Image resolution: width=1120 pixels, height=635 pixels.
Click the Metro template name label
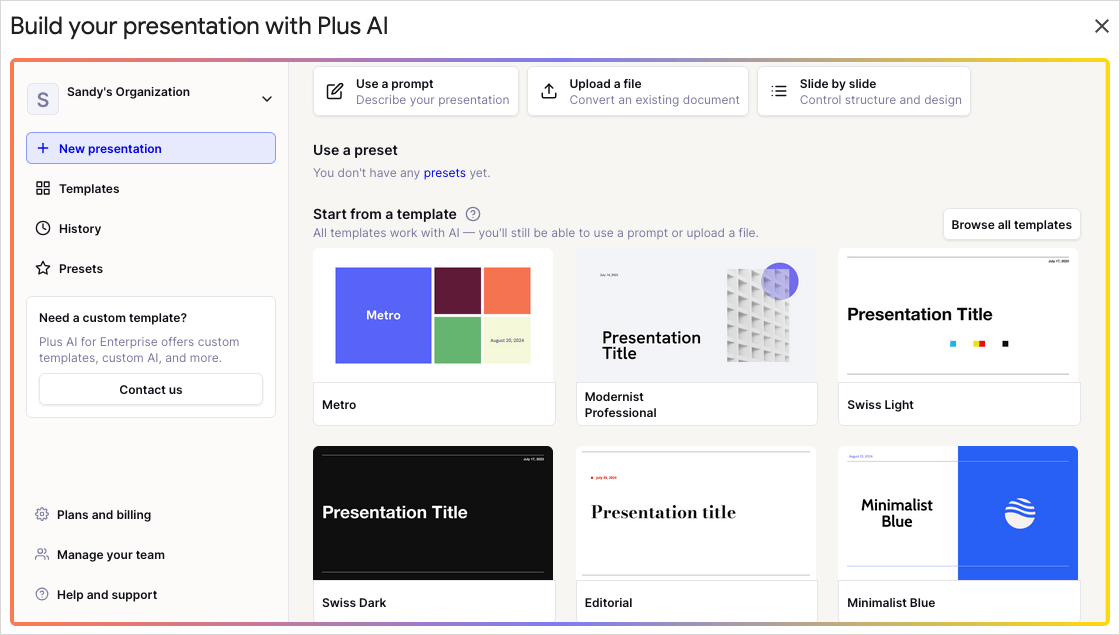point(339,404)
